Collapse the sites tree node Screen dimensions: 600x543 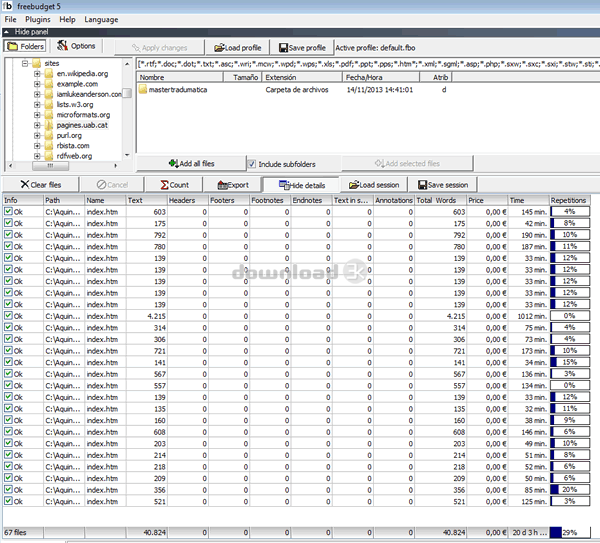tap(25, 63)
